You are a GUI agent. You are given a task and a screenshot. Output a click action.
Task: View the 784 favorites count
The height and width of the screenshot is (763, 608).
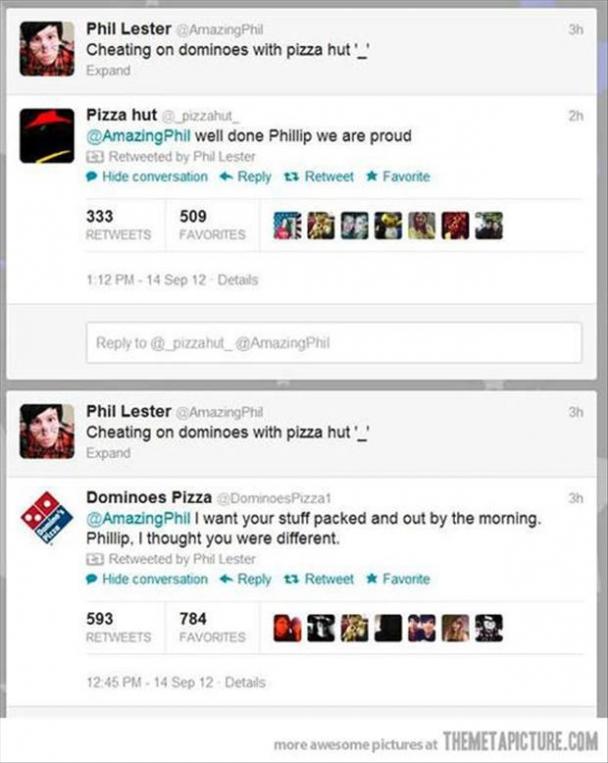[212, 627]
